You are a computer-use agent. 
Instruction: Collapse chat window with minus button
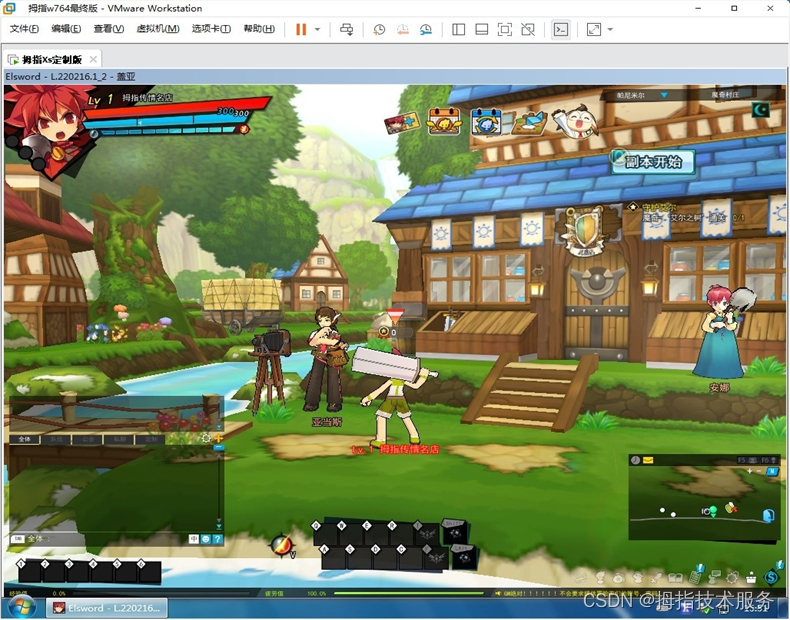point(219,447)
